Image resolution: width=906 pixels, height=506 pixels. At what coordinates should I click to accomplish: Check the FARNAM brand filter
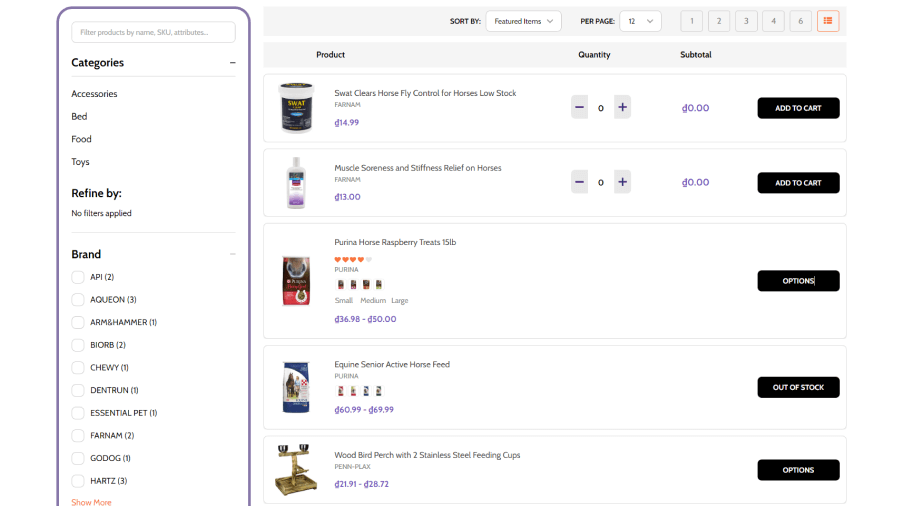(78, 436)
